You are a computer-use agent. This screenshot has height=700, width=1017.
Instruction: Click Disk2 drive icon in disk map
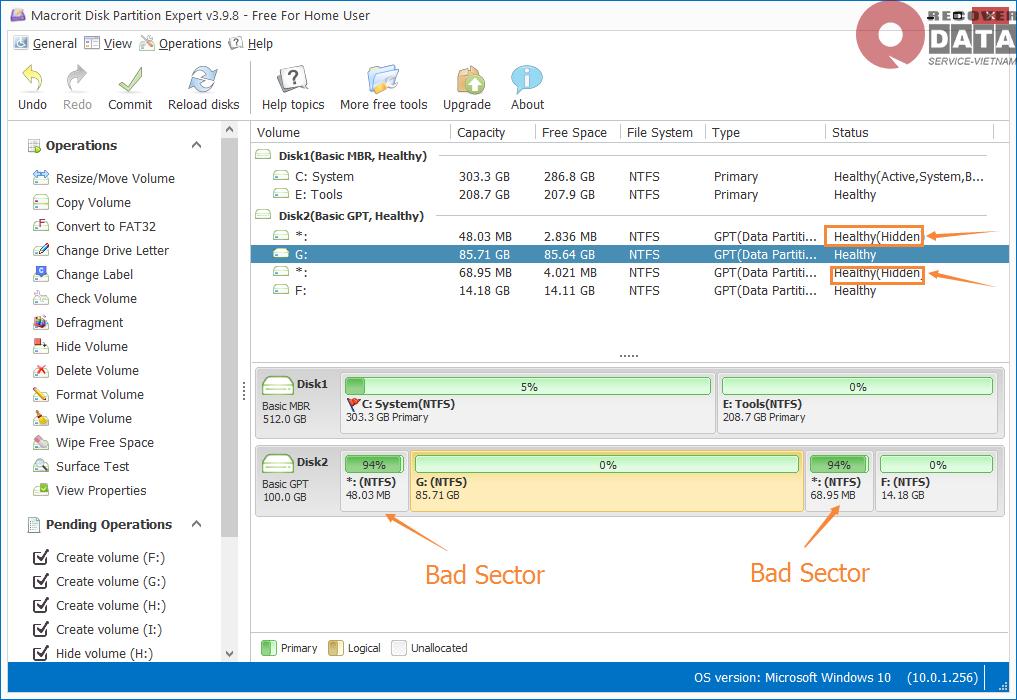[278, 463]
